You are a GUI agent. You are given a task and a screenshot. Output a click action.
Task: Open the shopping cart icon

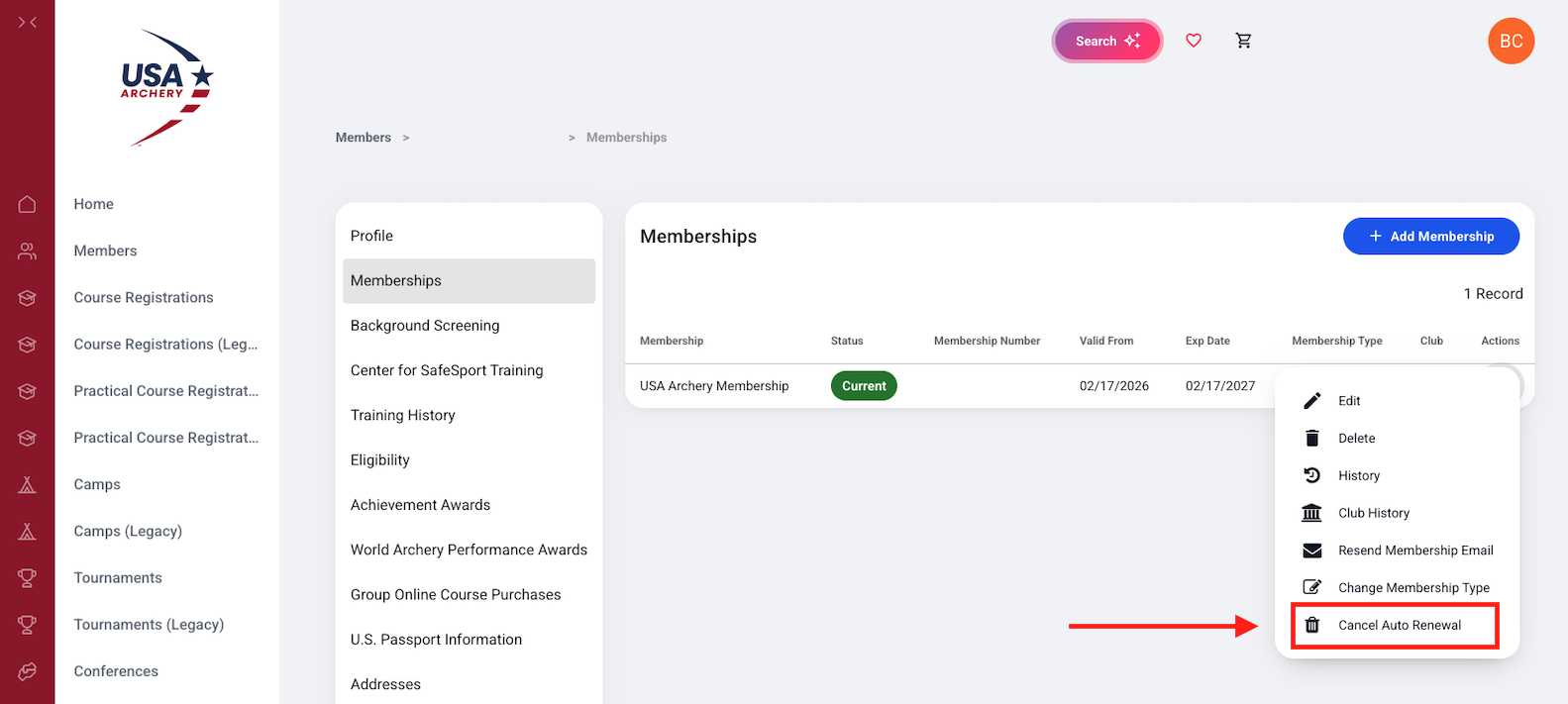click(1243, 41)
